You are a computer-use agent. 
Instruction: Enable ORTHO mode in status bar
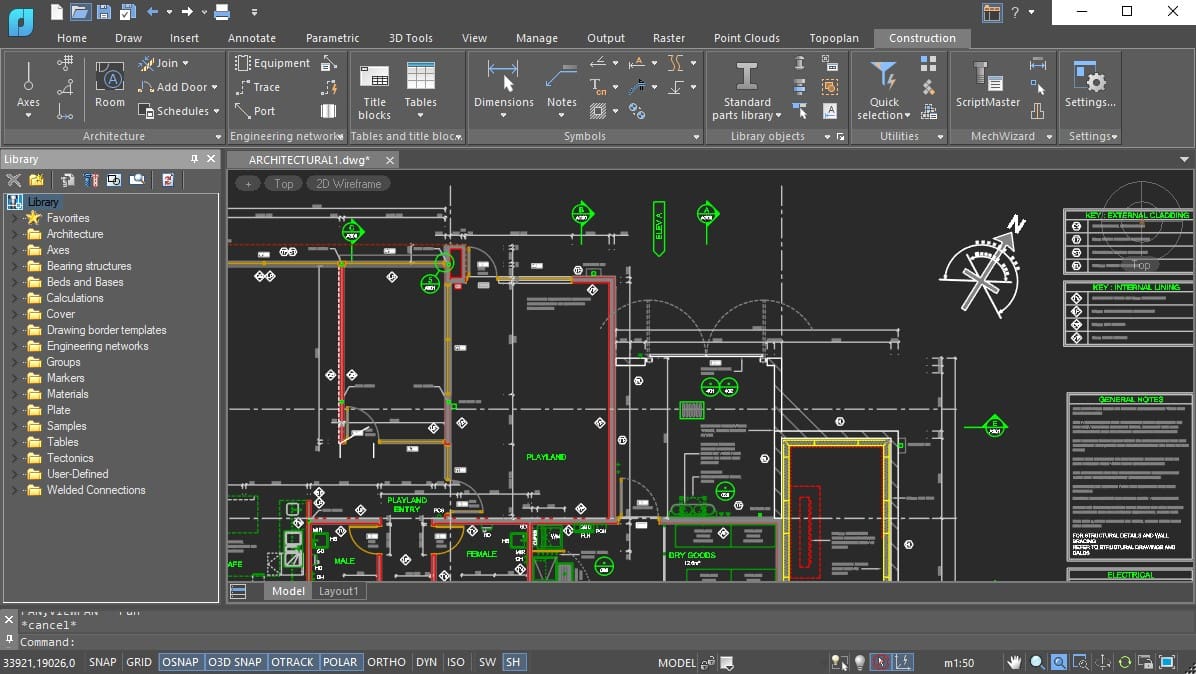(x=386, y=662)
